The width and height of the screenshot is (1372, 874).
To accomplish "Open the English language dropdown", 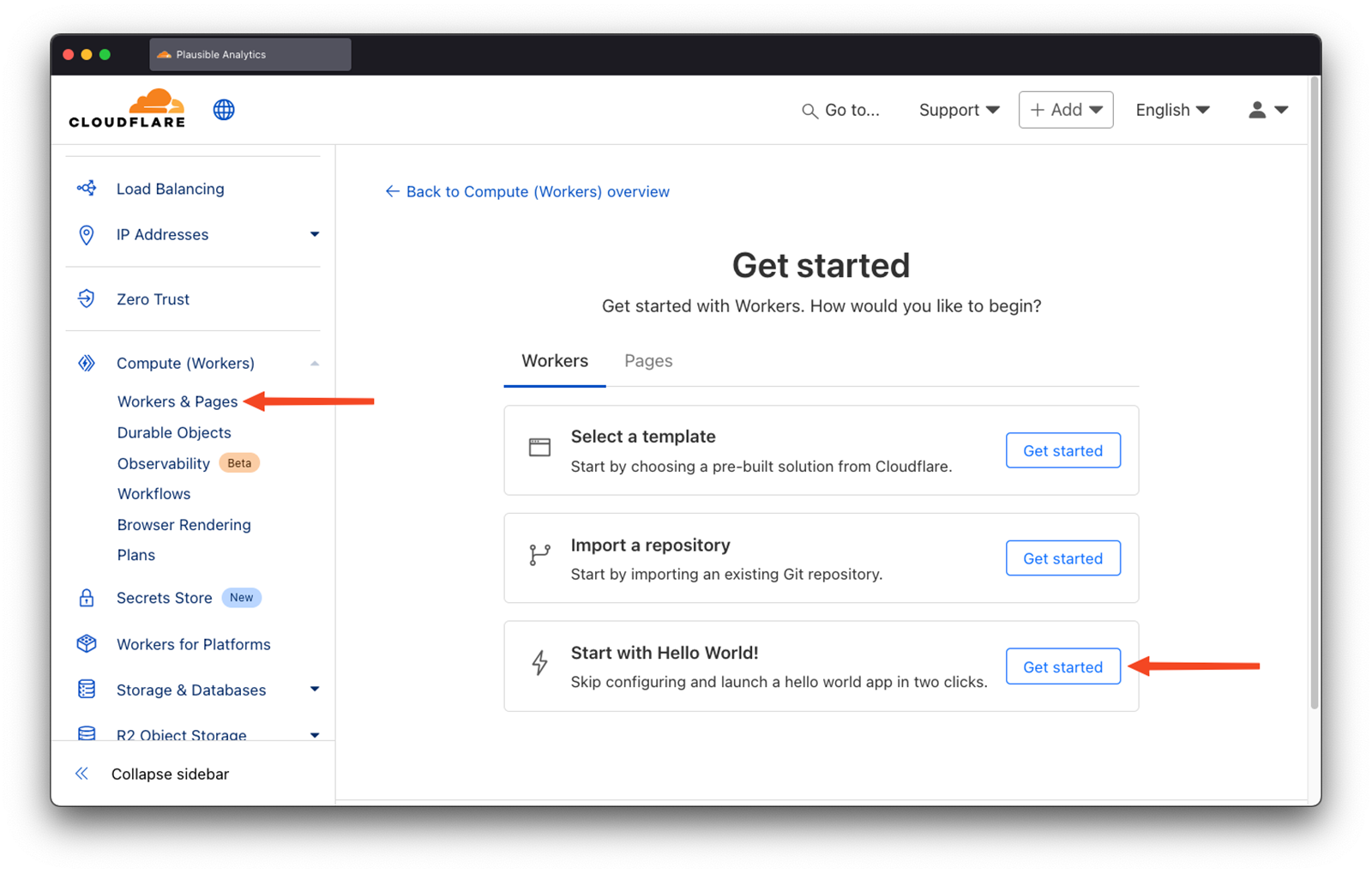I will coord(1171,109).
